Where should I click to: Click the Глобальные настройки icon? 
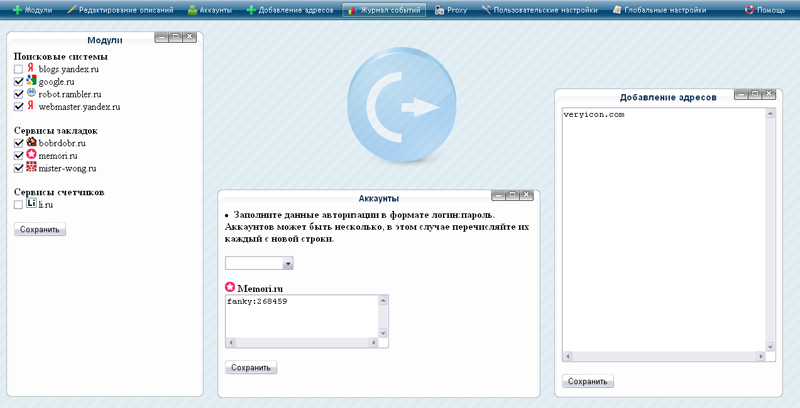coord(617,10)
